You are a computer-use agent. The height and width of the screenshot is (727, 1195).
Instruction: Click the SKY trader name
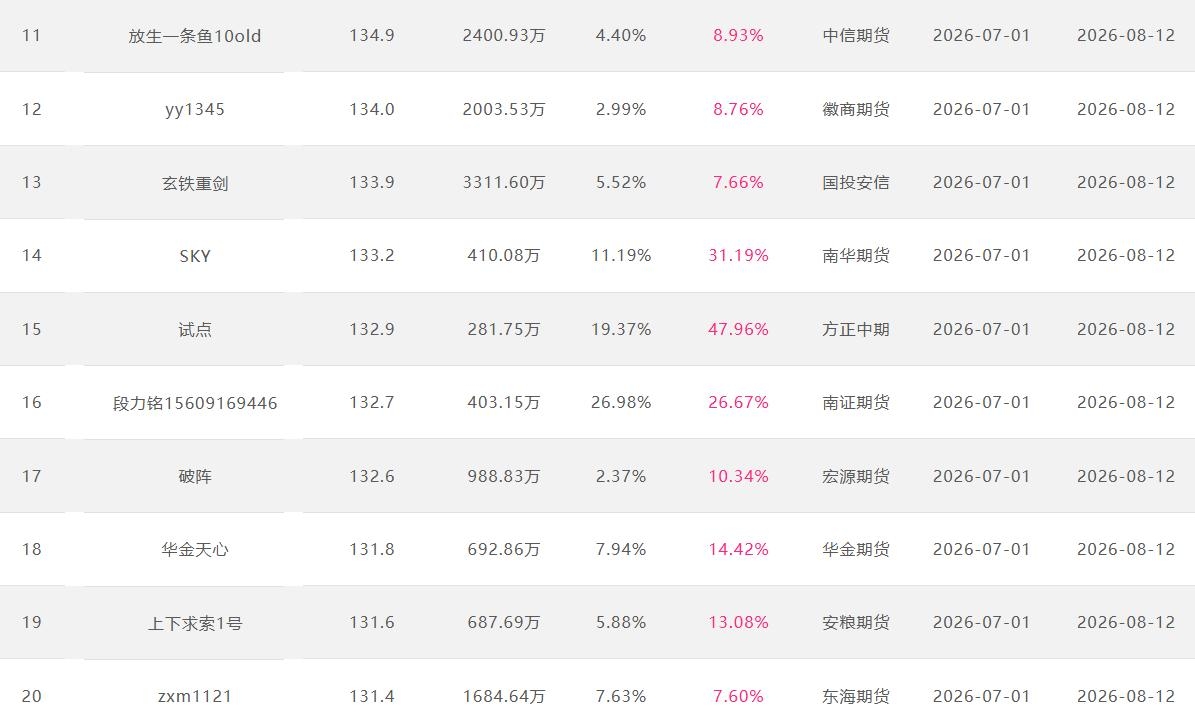(x=194, y=256)
